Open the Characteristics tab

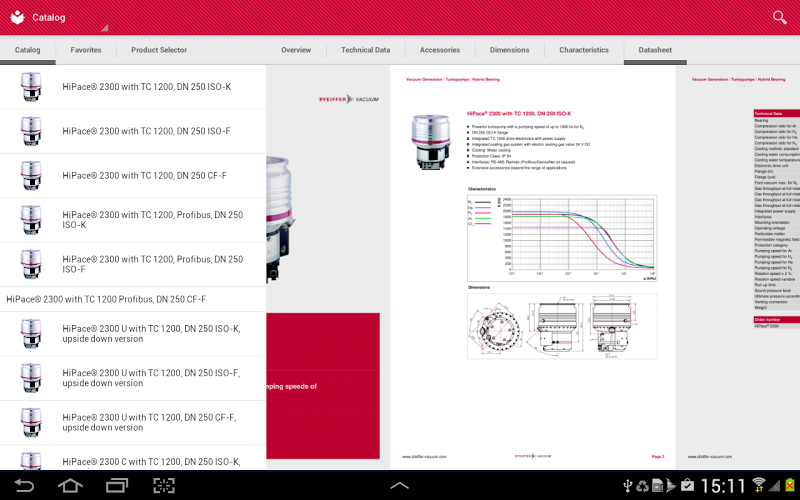(x=584, y=50)
